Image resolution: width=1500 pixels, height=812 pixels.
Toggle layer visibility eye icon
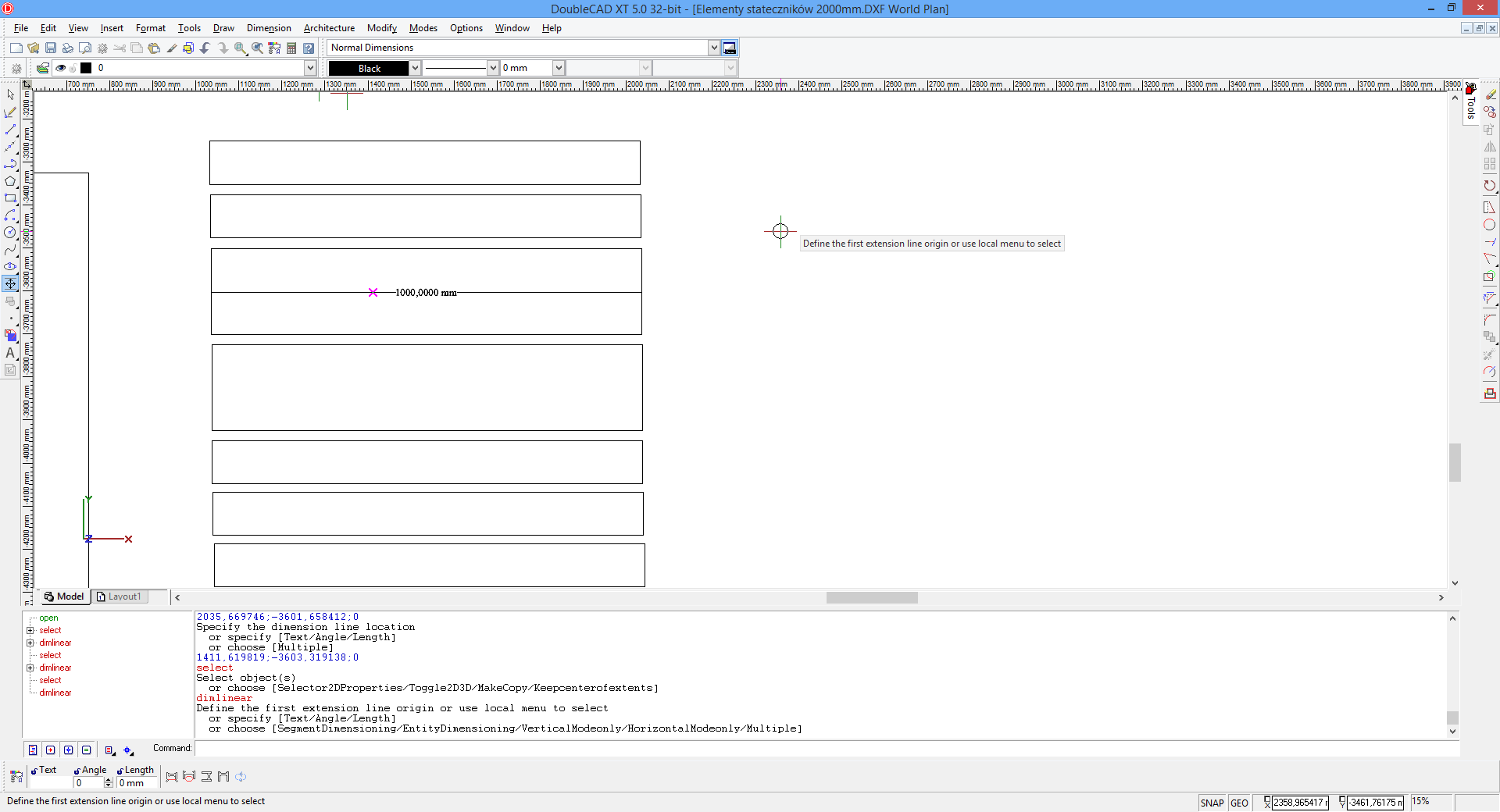pyautogui.click(x=60, y=68)
